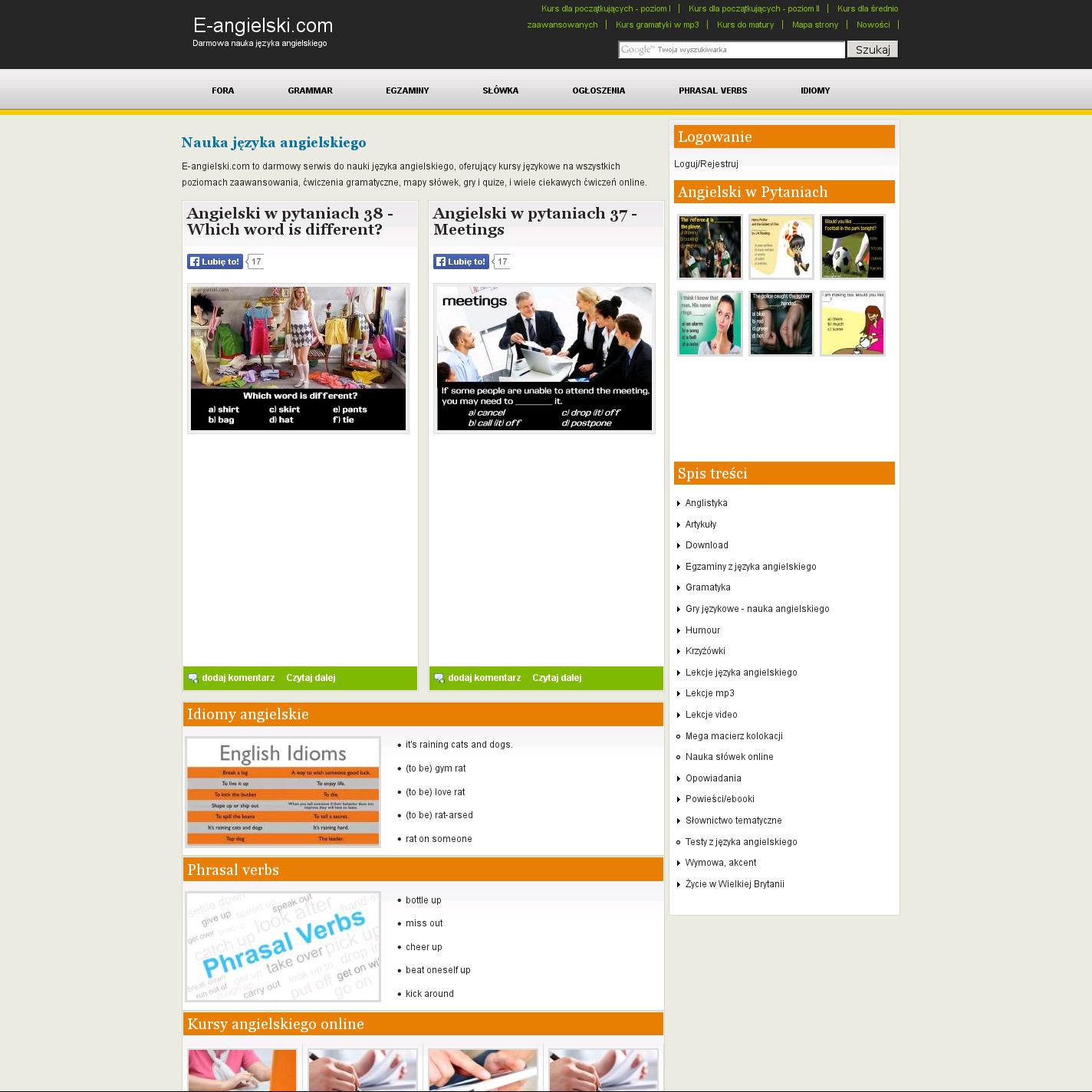Open the football in the park quiz thumbnail

pyautogui.click(x=852, y=247)
